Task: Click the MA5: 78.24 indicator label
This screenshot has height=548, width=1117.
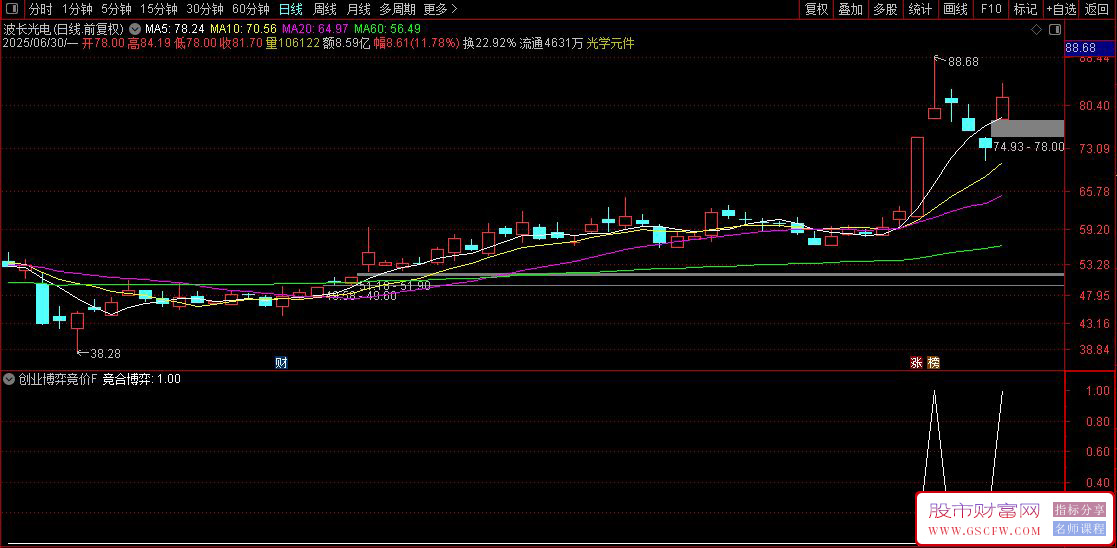Action: 175,29
